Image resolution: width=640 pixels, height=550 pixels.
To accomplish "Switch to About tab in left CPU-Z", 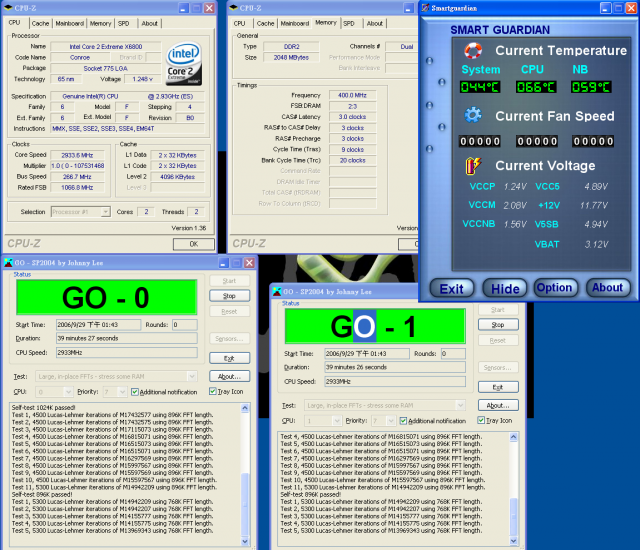I will point(149,24).
